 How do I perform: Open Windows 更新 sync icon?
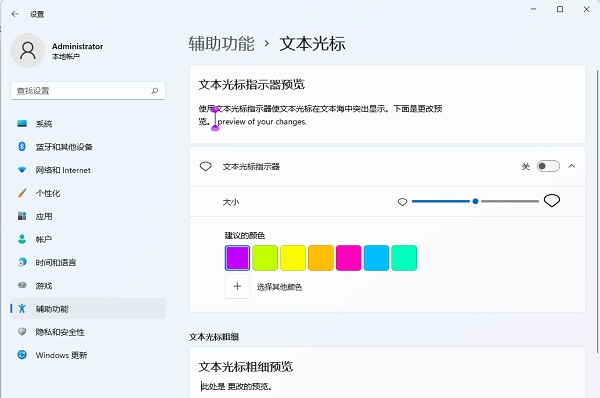(22, 355)
